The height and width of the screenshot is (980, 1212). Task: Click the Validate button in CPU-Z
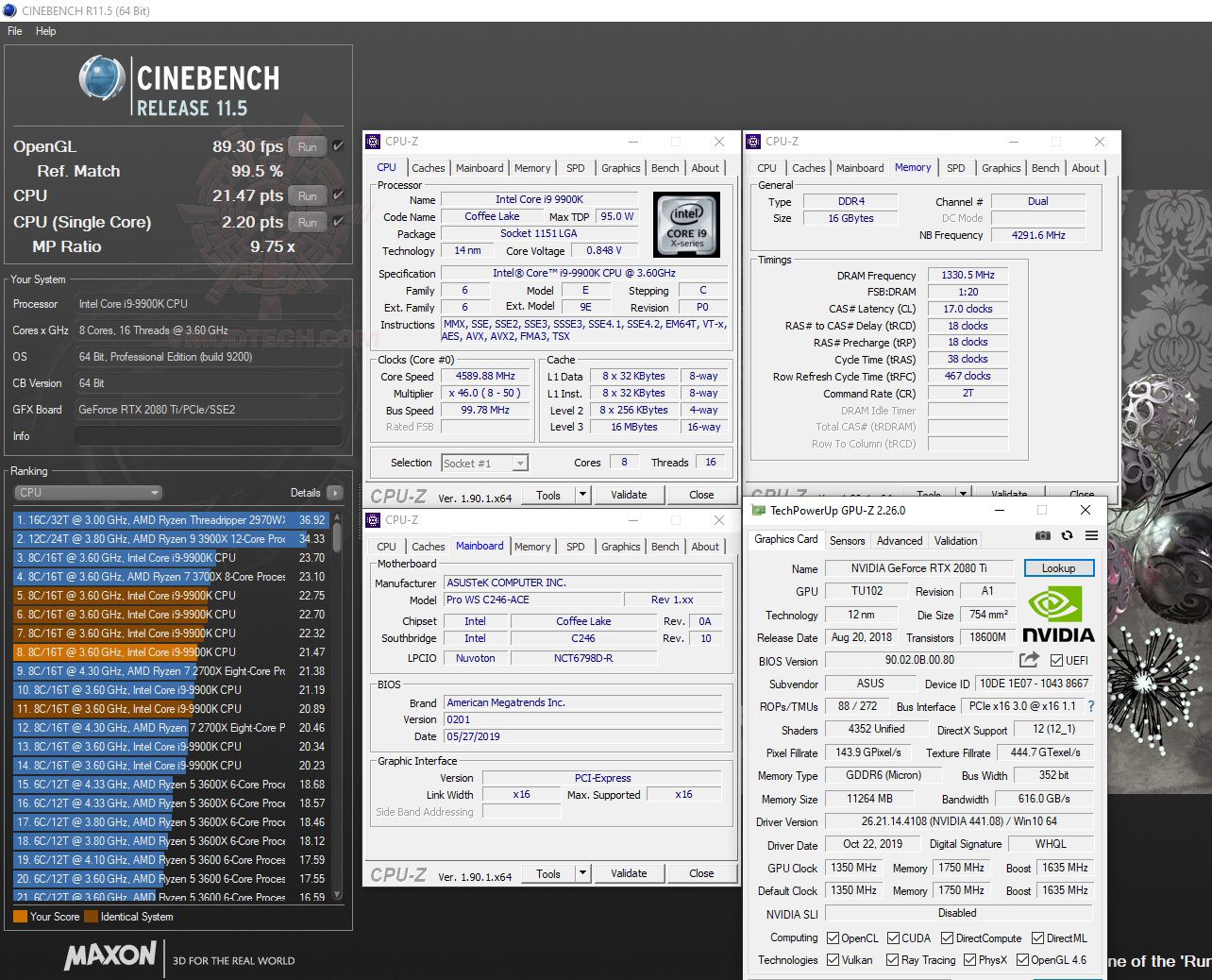[630, 494]
